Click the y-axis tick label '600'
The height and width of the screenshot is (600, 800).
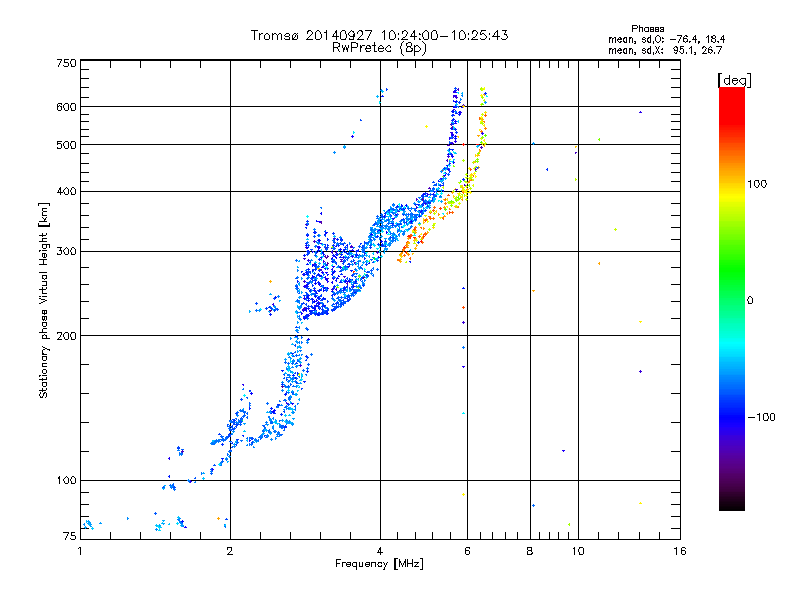[67, 107]
